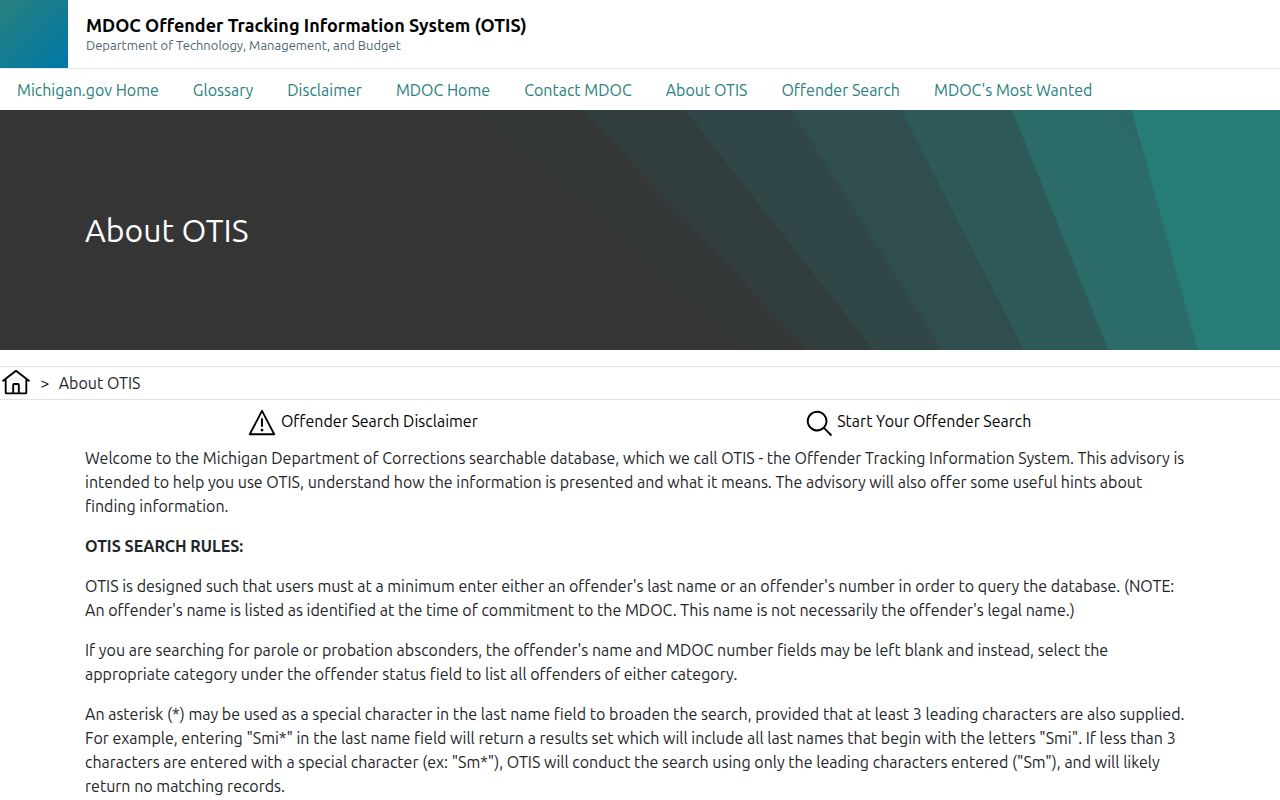Click the paragraph about parole or probation absconders

point(596,662)
